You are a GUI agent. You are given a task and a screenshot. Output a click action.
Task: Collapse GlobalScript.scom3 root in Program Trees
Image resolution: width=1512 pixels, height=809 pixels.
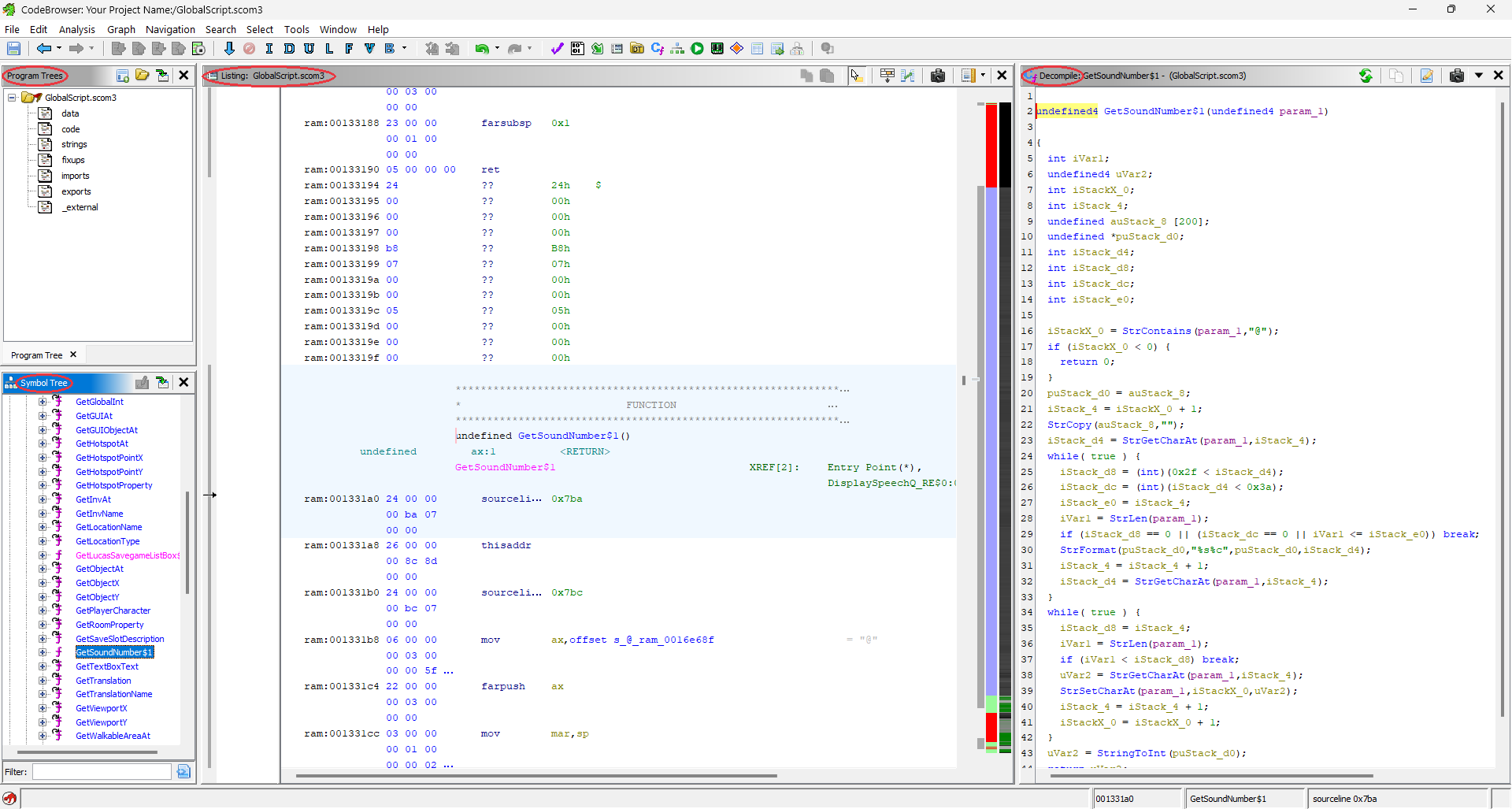coord(12,98)
